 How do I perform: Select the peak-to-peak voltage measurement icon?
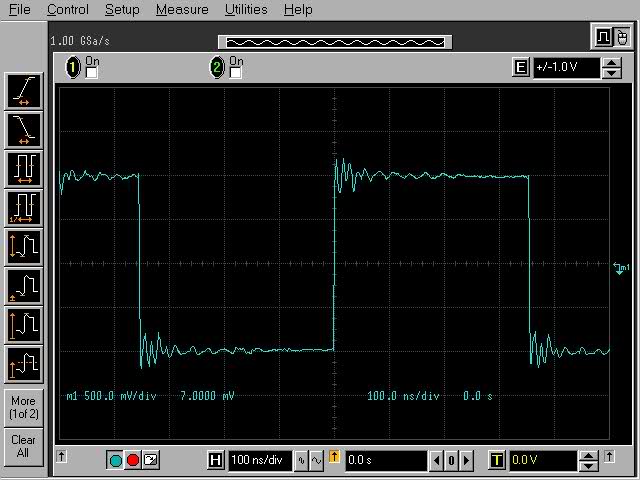(24, 247)
